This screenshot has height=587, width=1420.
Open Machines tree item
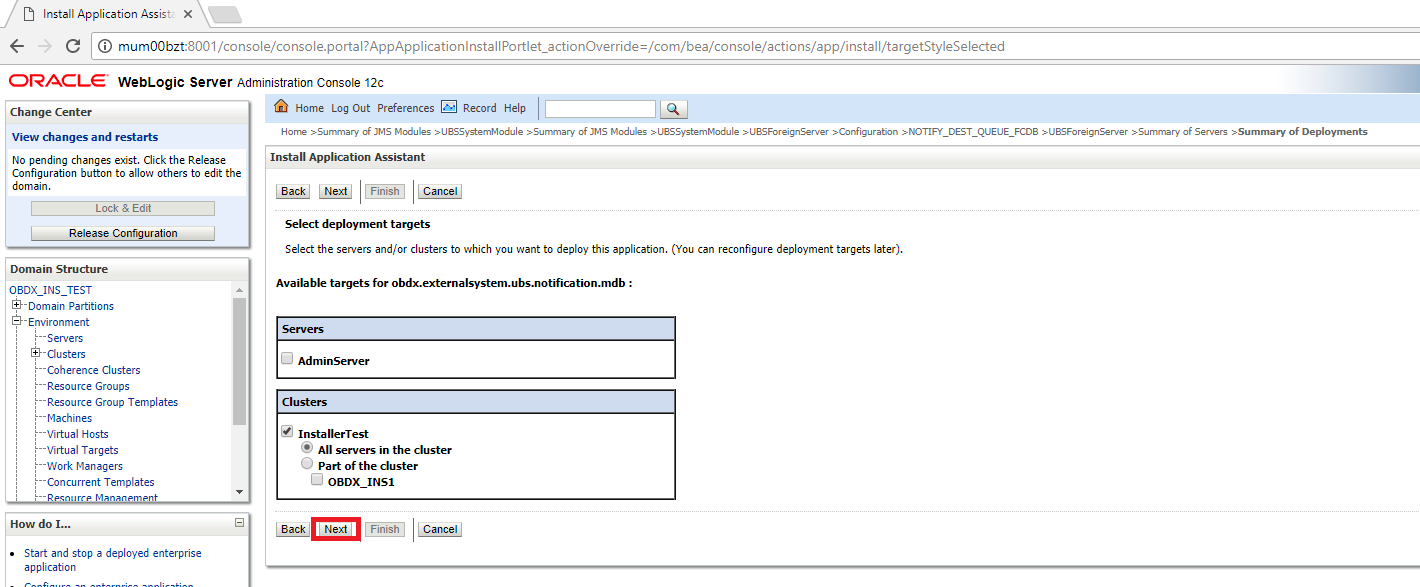click(x=69, y=418)
